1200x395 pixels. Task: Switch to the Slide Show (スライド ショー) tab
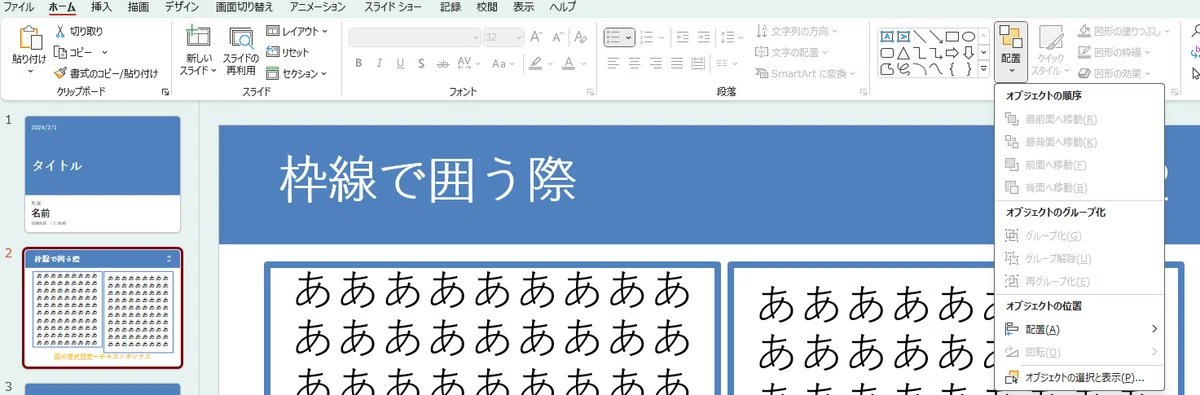[394, 7]
